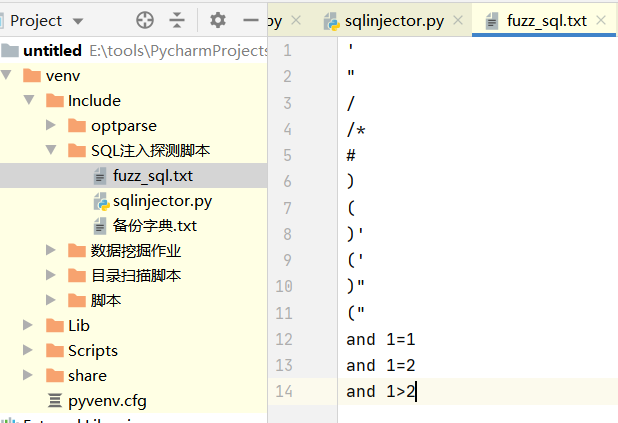Expand the 数据挖掘作业 folder arrow
This screenshot has height=423, width=618.
pos(51,250)
